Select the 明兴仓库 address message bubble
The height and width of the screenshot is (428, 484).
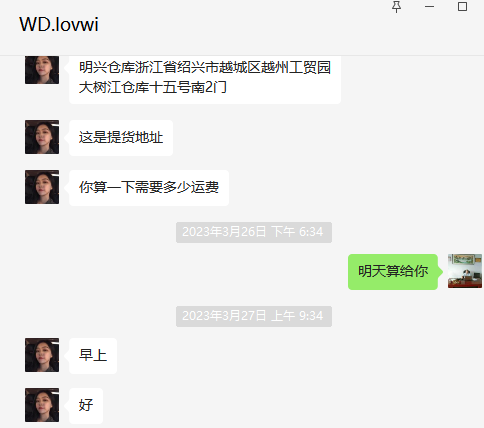click(x=205, y=79)
